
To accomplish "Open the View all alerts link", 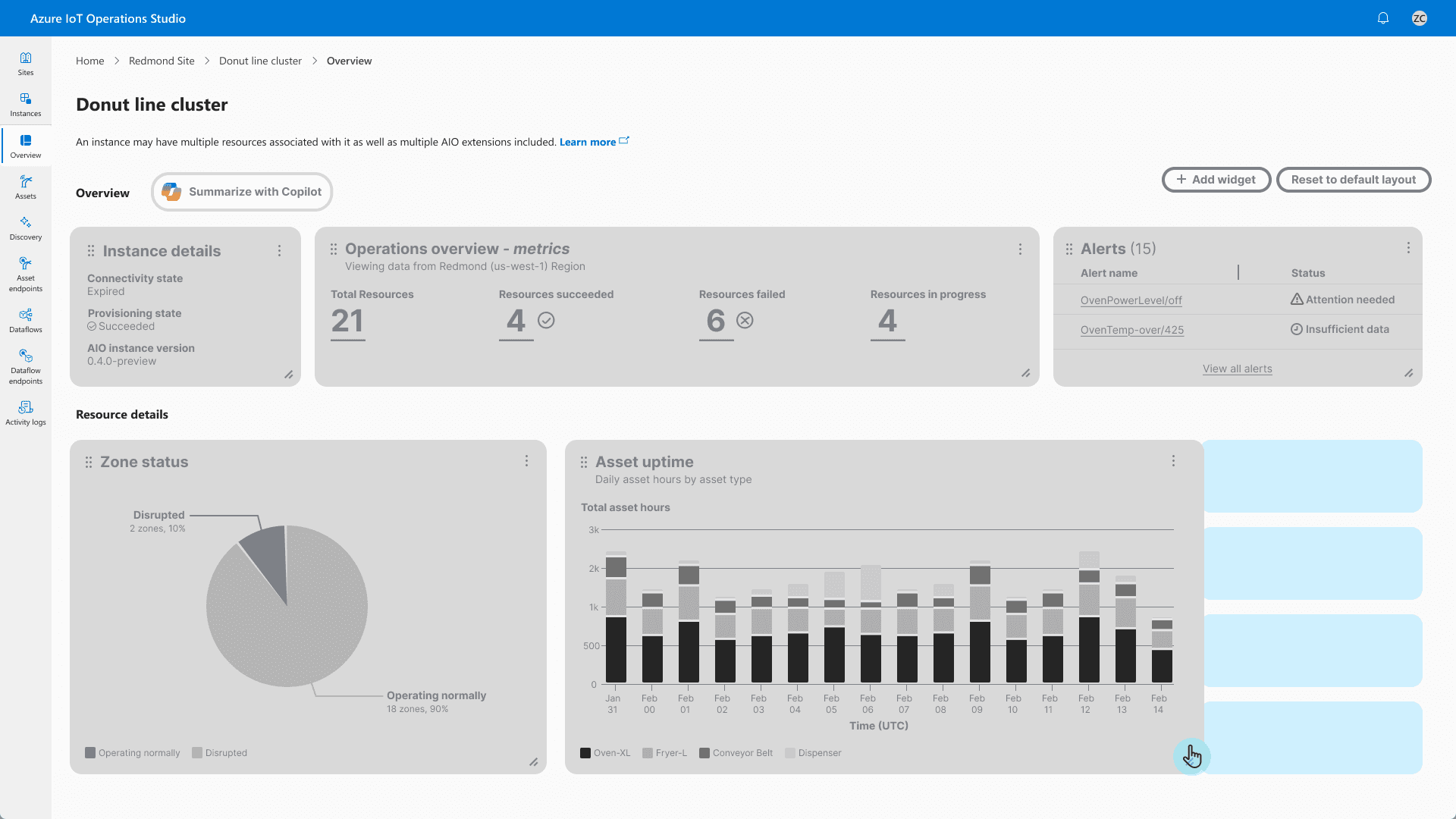I will click(1237, 369).
